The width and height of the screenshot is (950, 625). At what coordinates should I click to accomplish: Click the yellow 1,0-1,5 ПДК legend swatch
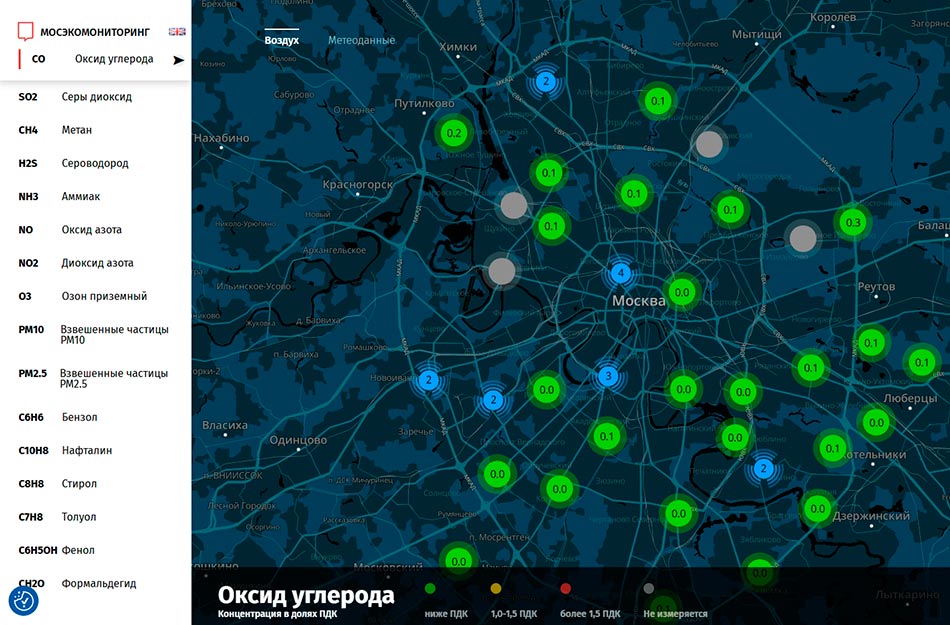point(497,590)
